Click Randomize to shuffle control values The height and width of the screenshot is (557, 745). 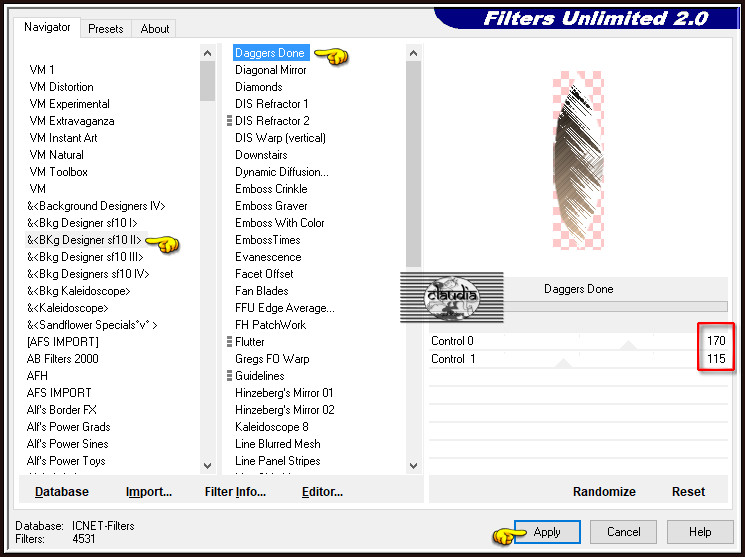(604, 491)
